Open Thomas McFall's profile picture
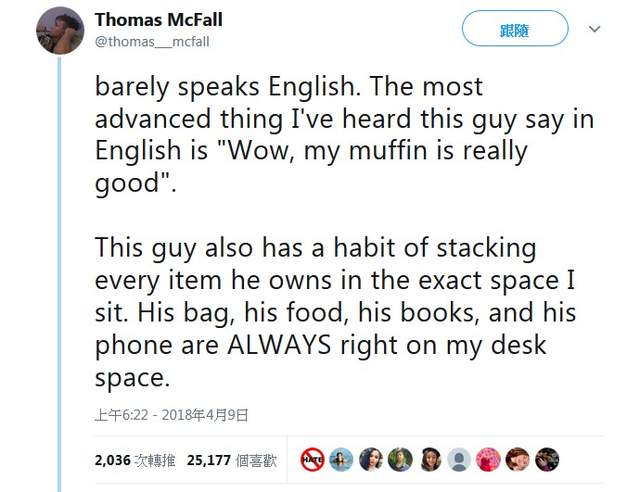 coord(60,30)
